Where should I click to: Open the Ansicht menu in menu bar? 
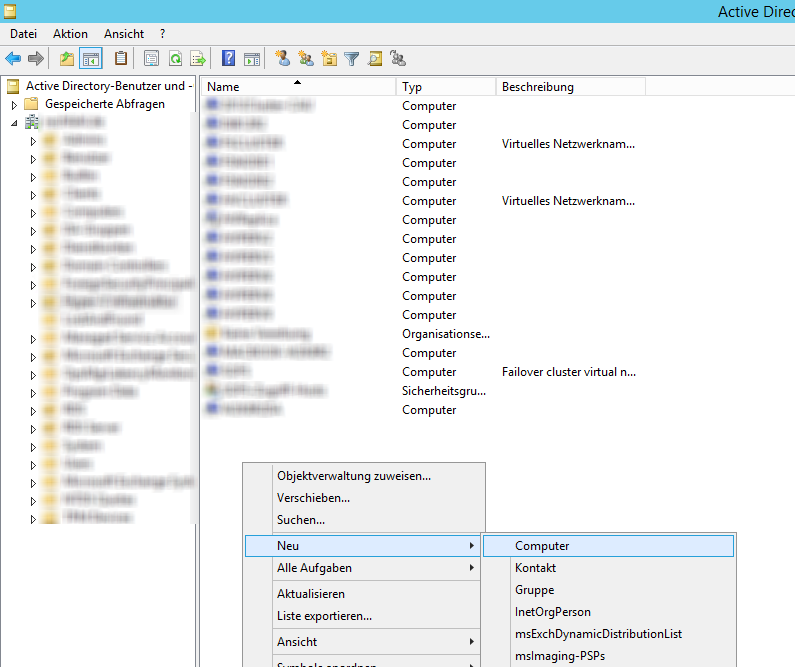(124, 34)
